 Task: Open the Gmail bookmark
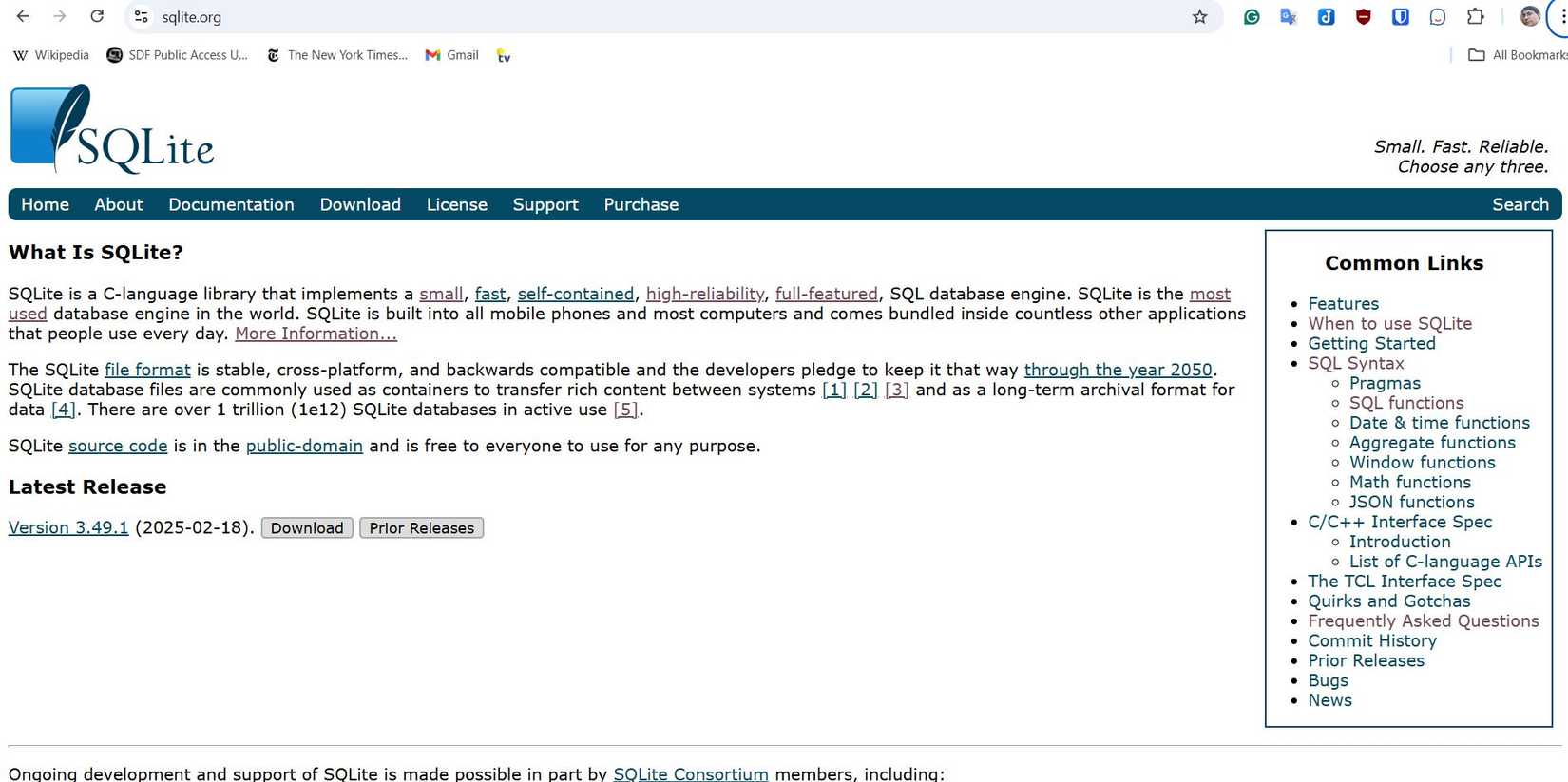point(451,55)
